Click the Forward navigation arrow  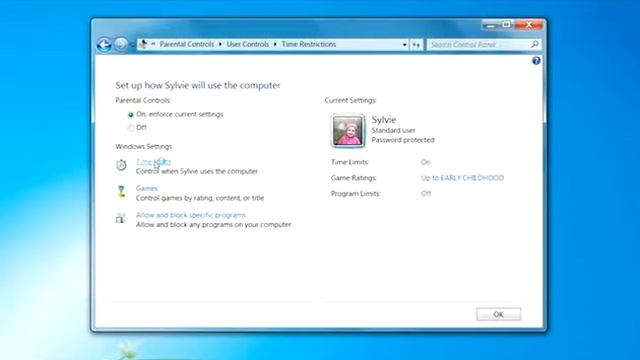[121, 44]
